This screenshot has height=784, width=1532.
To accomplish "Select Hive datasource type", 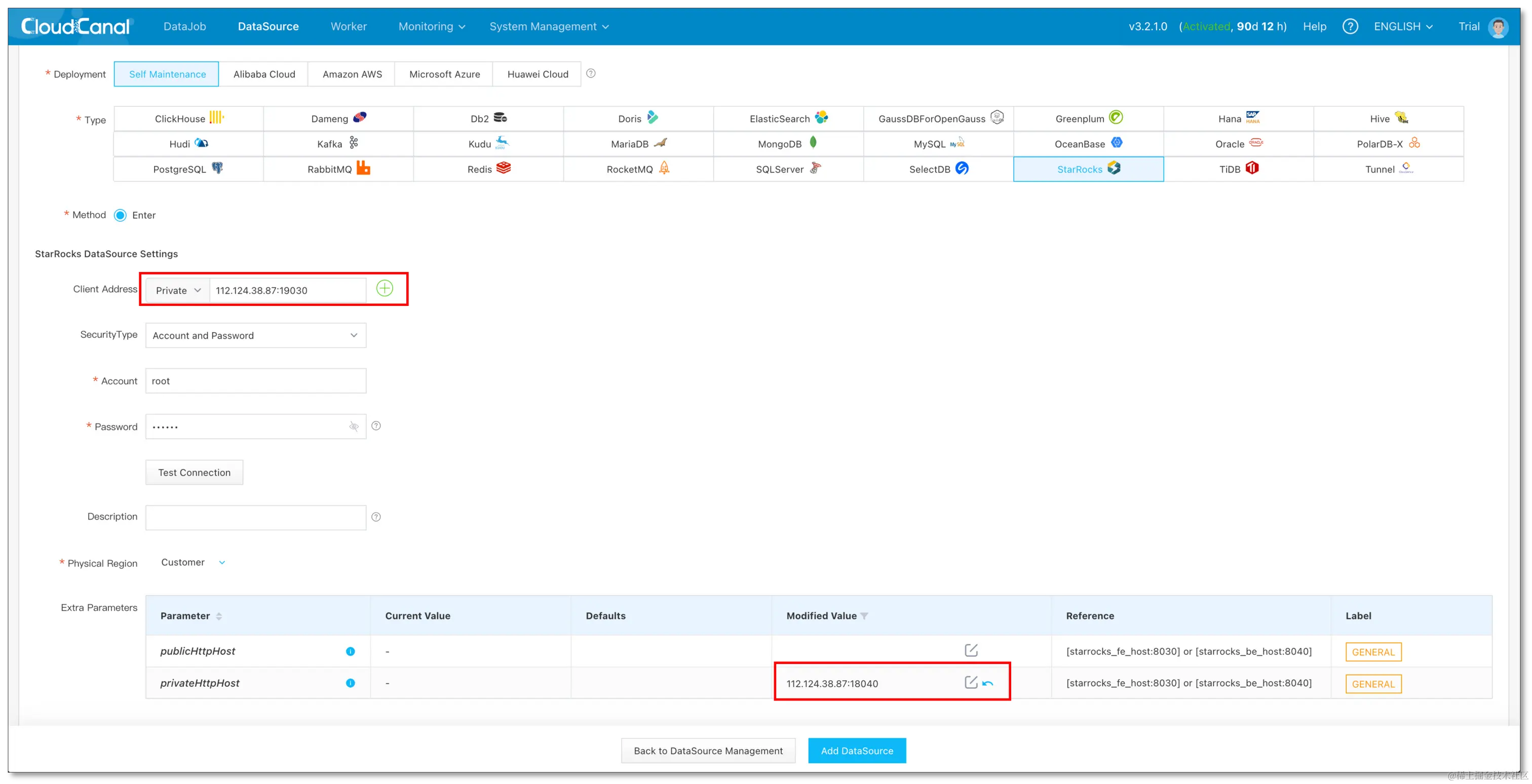I will pos(1388,119).
